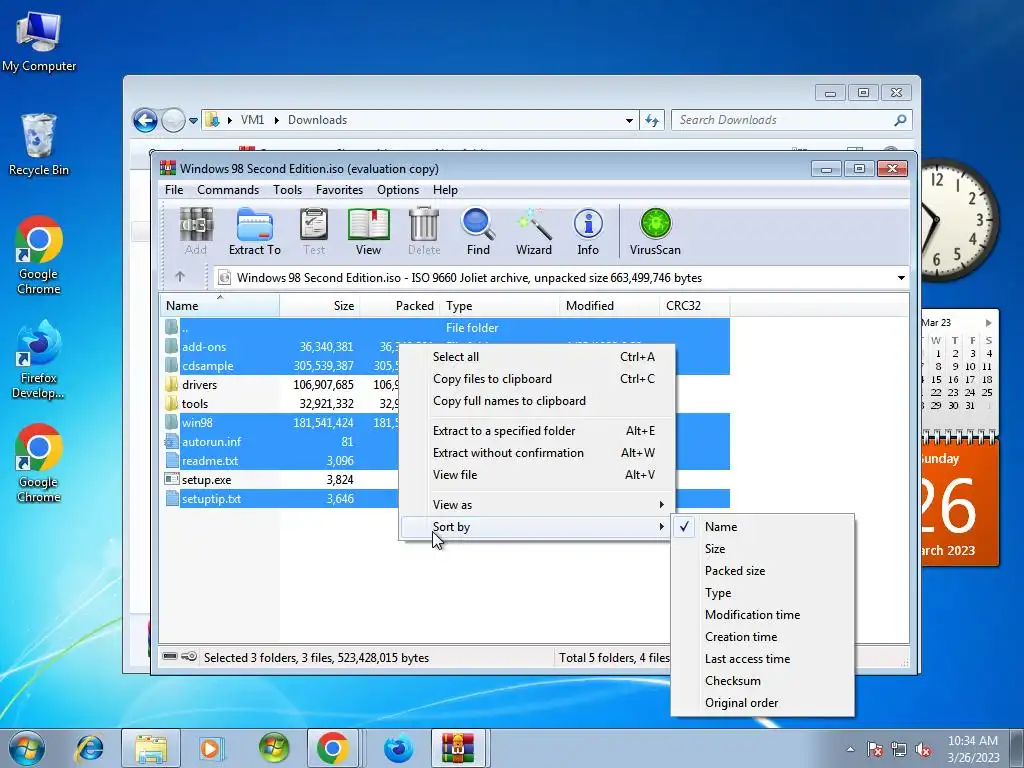Image resolution: width=1024 pixels, height=768 pixels.
Task: Click the Chrome icon in taskbar
Action: (332, 748)
